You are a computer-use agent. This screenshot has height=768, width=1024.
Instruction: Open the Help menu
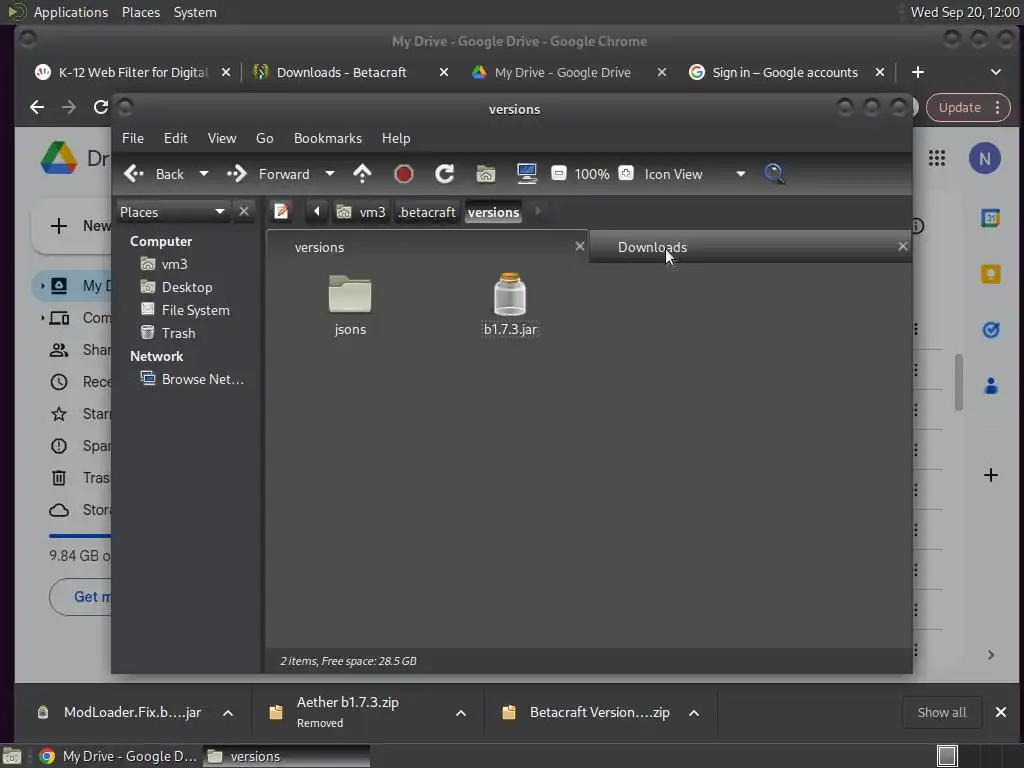(396, 138)
